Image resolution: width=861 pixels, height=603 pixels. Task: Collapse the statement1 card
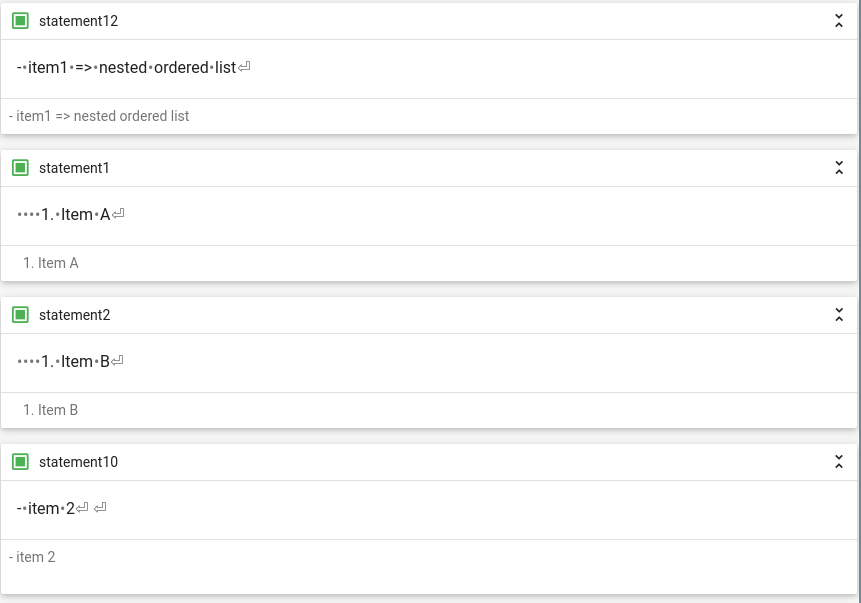pyautogui.click(x=838, y=168)
